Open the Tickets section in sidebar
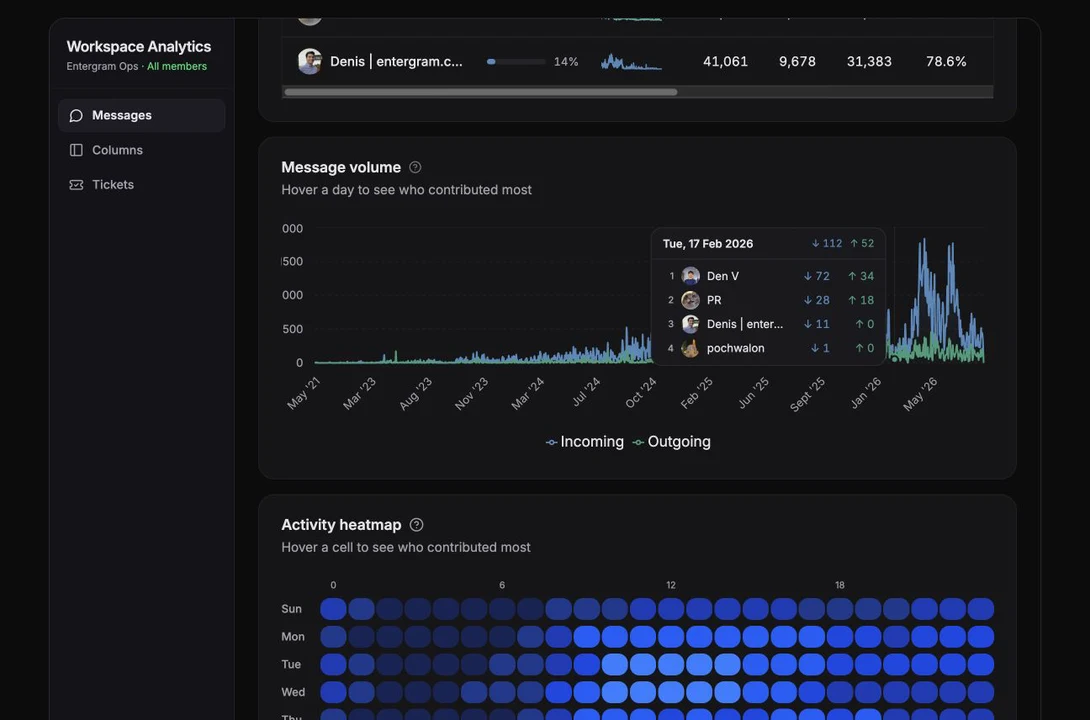The height and width of the screenshot is (720, 1090). click(142, 185)
